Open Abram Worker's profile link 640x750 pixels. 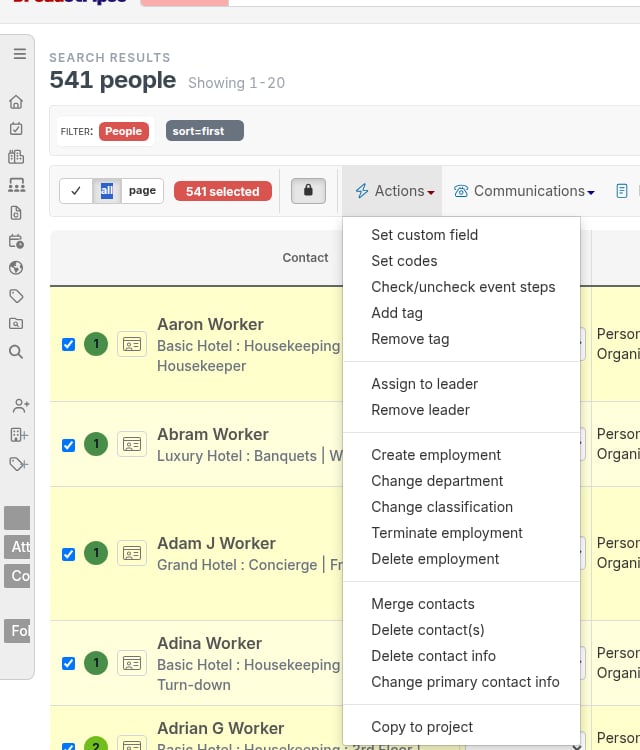pos(213,434)
